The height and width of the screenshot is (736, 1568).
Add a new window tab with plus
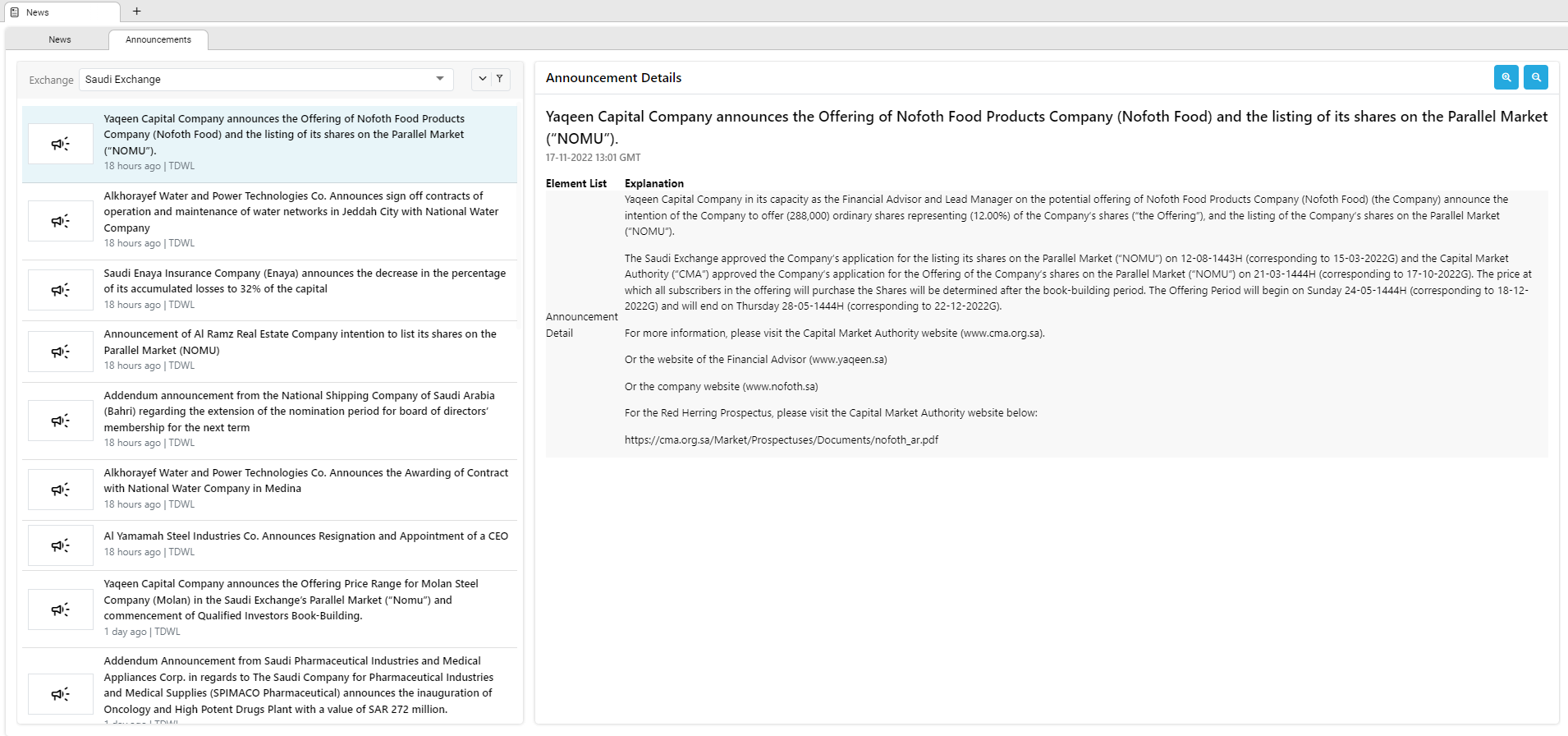tap(137, 11)
